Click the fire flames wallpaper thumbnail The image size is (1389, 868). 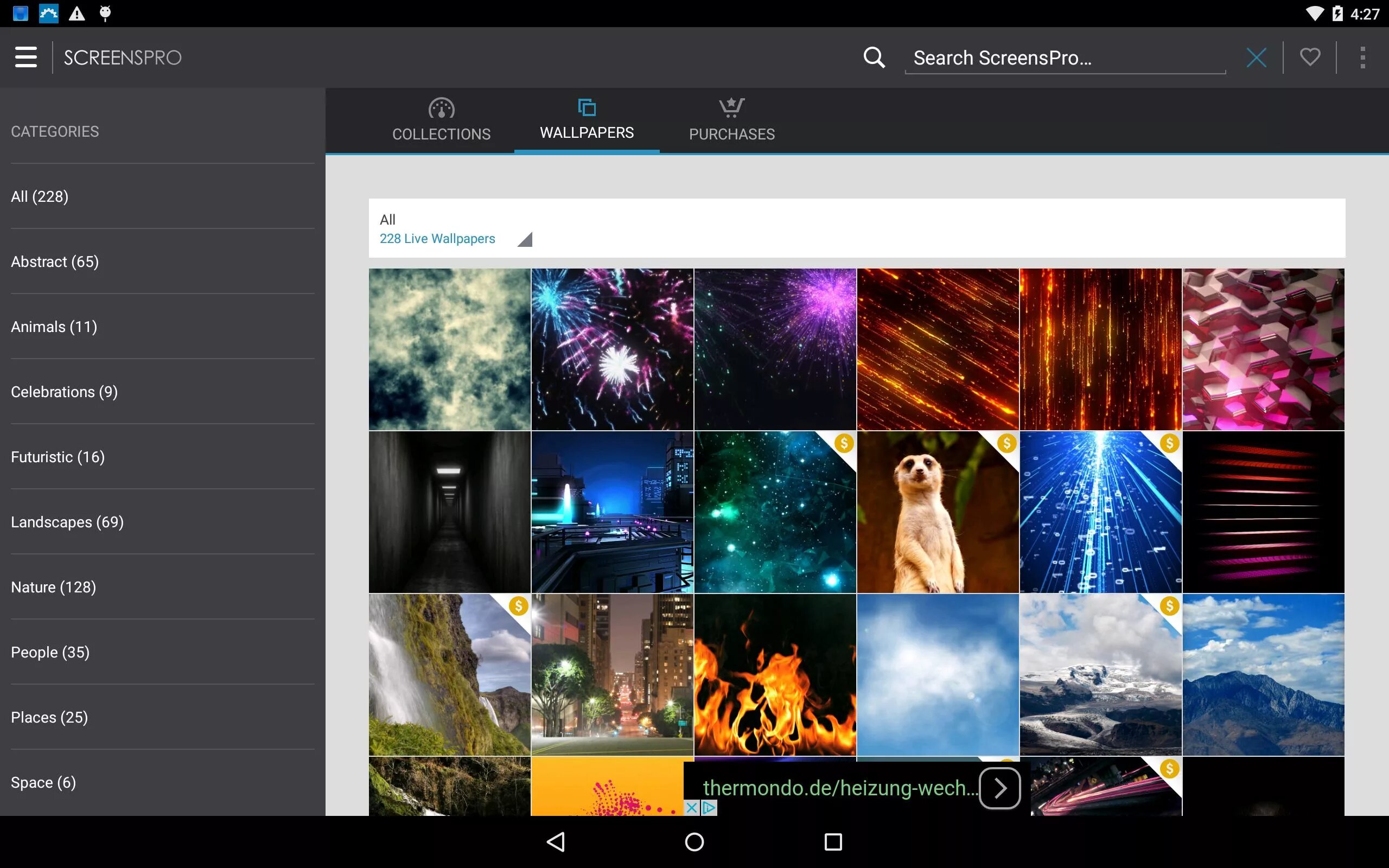(x=774, y=674)
